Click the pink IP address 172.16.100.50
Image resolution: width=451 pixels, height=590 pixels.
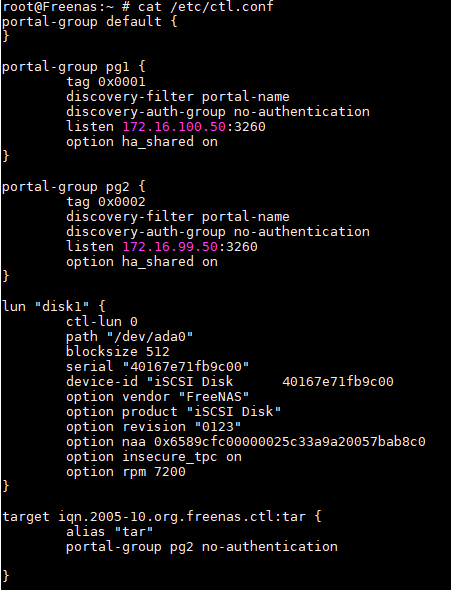[174, 126]
